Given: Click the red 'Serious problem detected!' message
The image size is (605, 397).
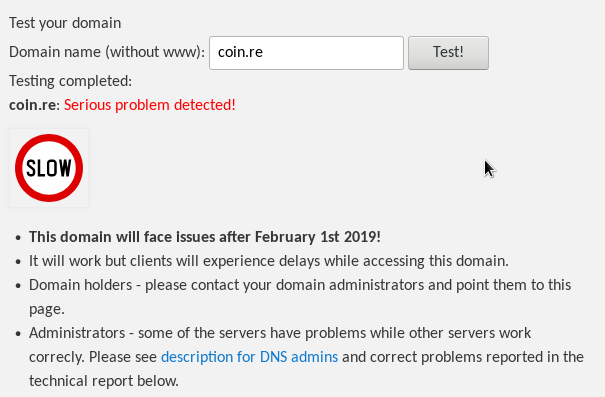Looking at the screenshot, I should [150, 105].
